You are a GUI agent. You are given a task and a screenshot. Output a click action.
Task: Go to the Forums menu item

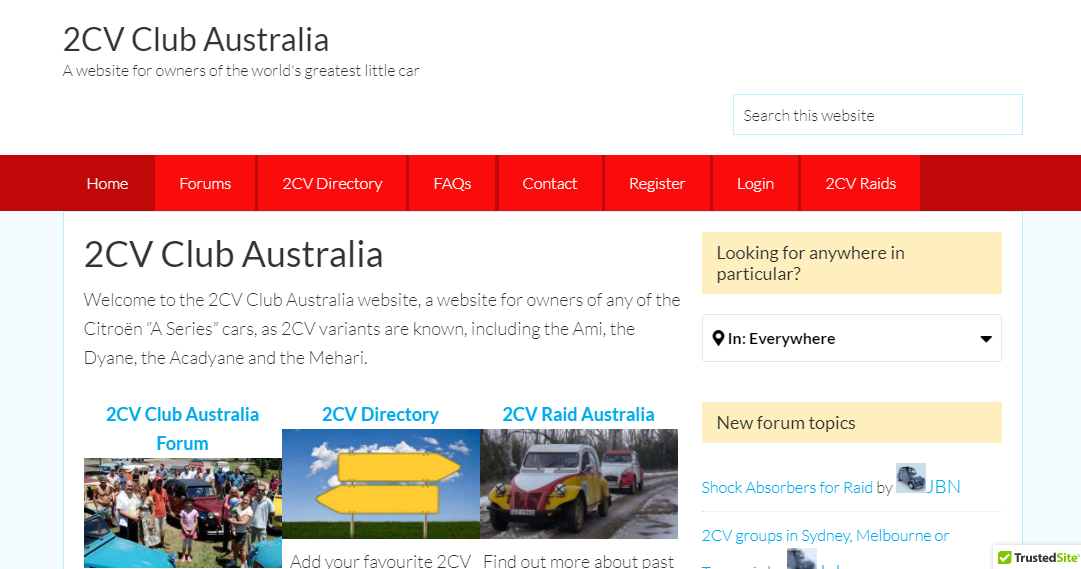pos(205,183)
